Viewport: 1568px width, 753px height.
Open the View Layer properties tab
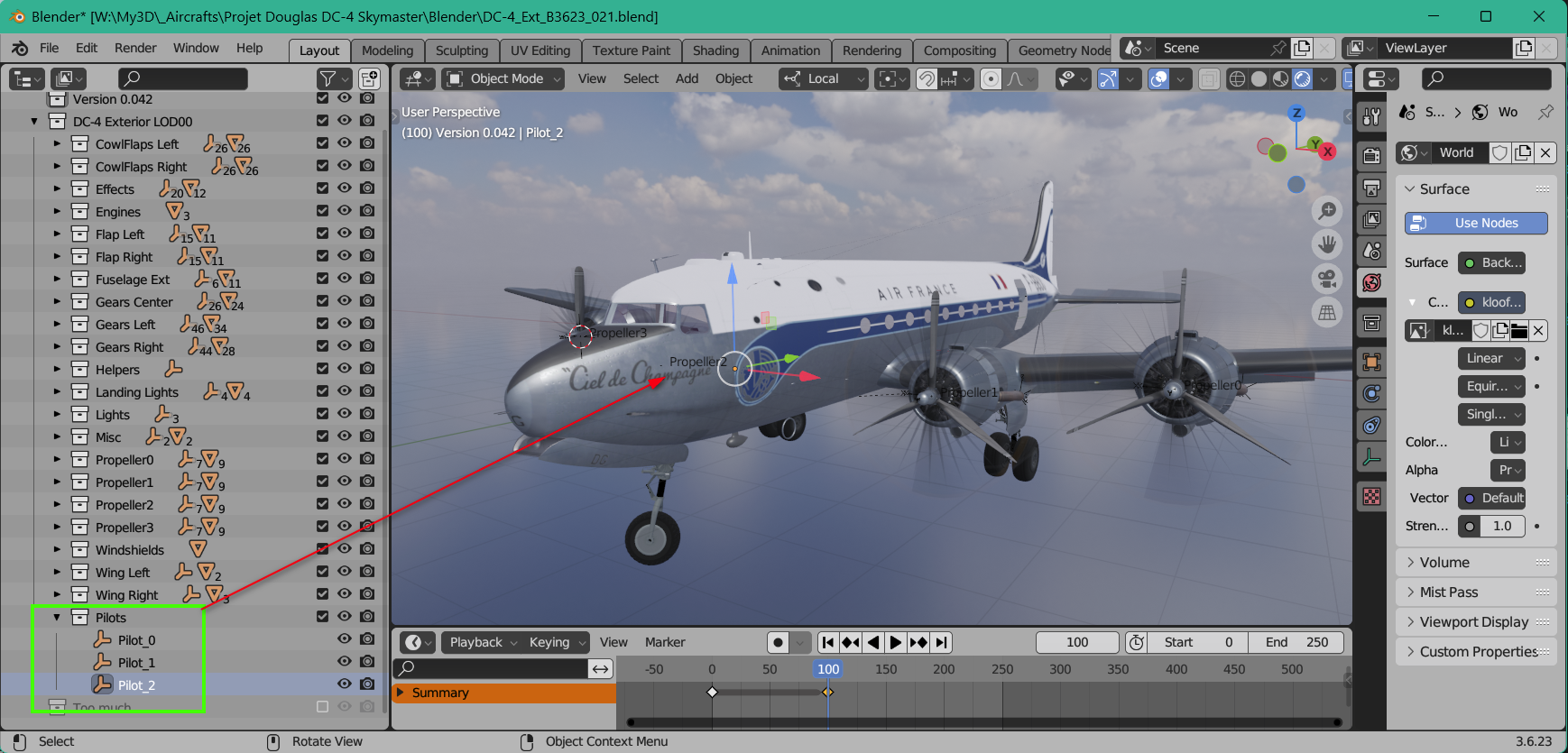coord(1371,219)
